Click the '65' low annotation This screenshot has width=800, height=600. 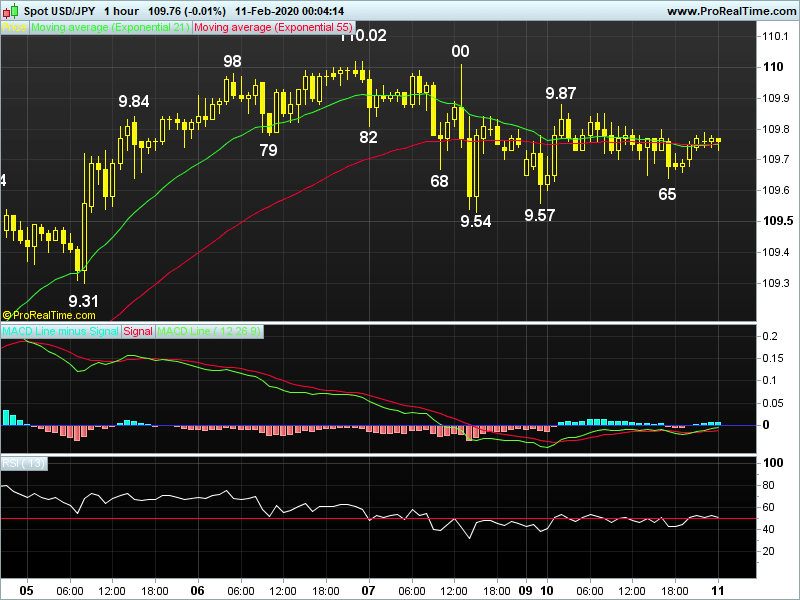[667, 194]
